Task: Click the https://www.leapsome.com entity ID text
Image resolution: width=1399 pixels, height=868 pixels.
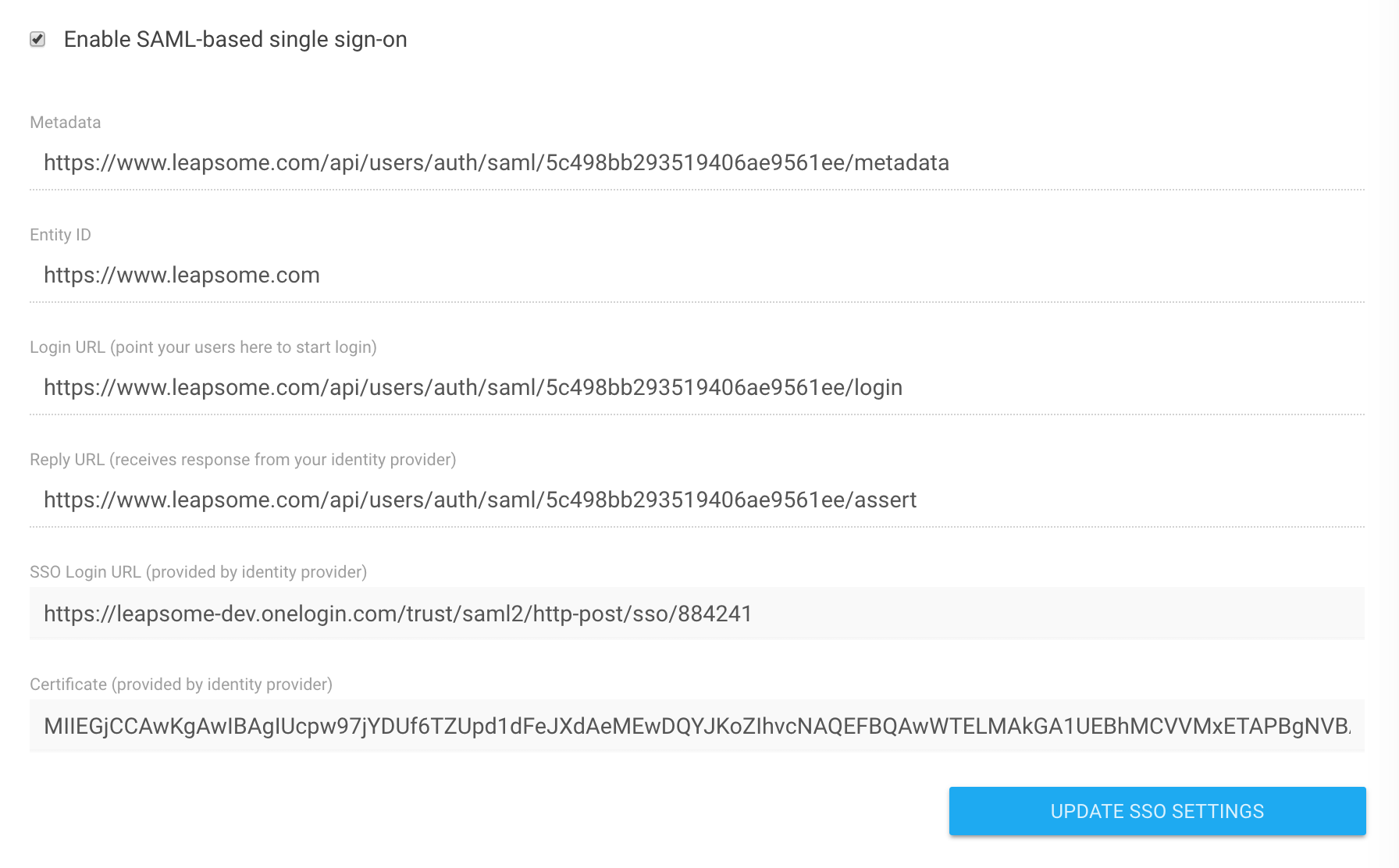Action: point(182,275)
